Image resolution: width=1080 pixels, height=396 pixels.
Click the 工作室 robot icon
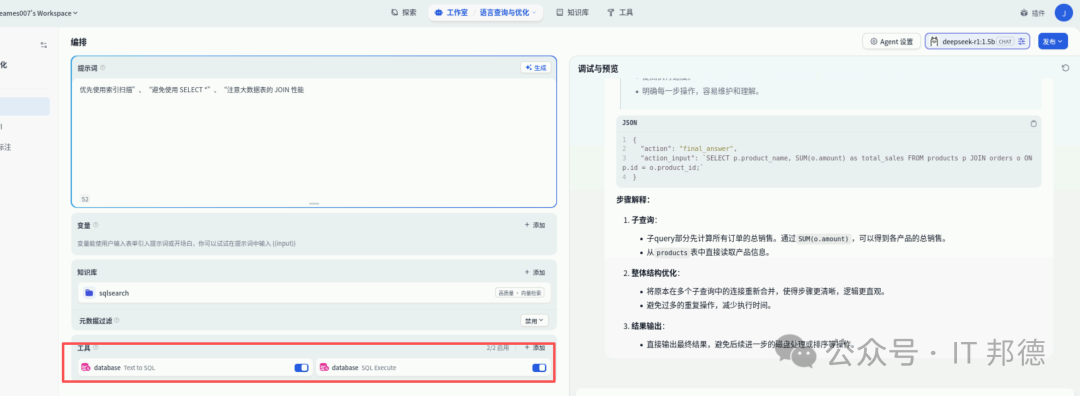pyautogui.click(x=439, y=12)
